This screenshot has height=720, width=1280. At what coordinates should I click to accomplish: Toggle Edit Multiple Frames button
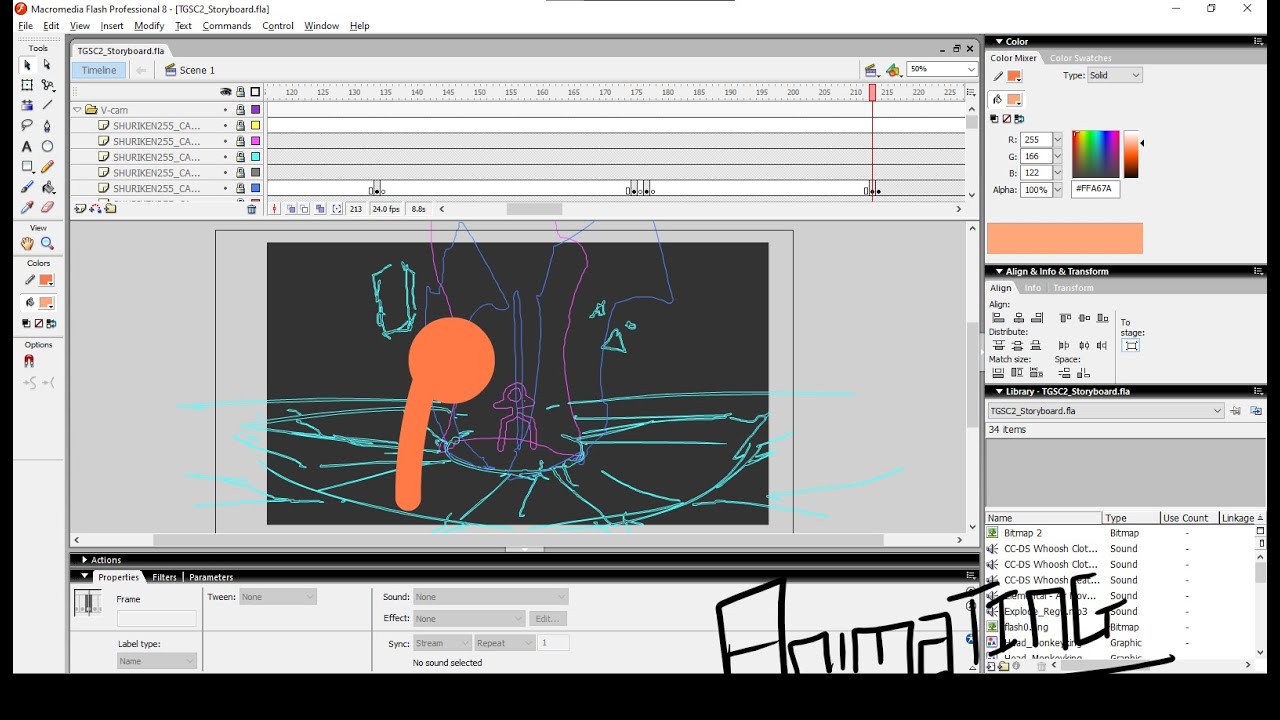click(320, 209)
